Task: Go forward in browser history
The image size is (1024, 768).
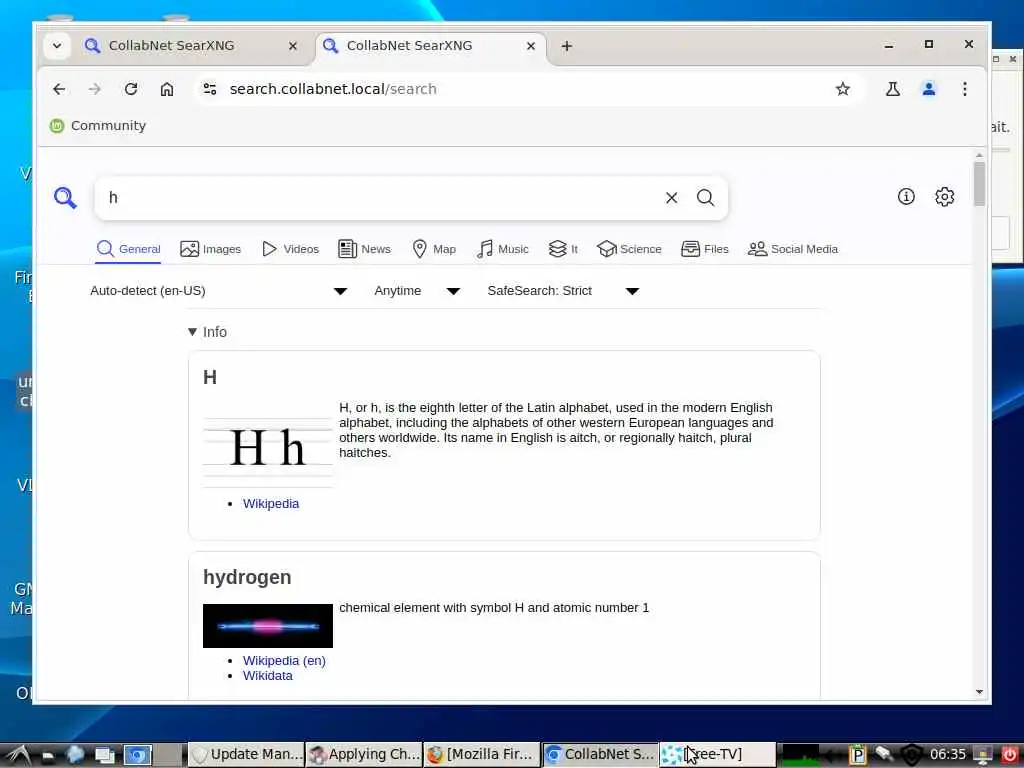Action: (x=95, y=89)
